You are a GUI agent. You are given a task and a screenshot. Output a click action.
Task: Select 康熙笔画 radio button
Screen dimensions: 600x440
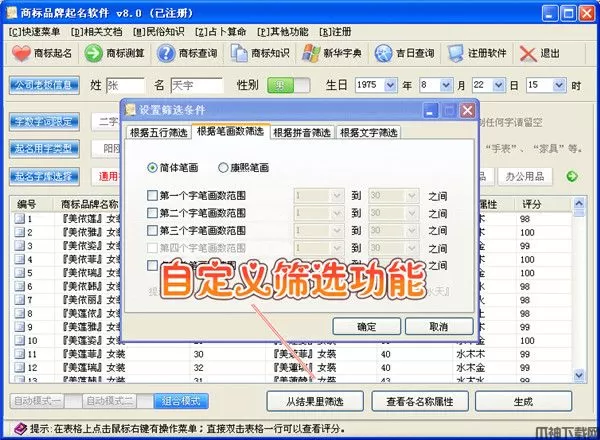223,168
